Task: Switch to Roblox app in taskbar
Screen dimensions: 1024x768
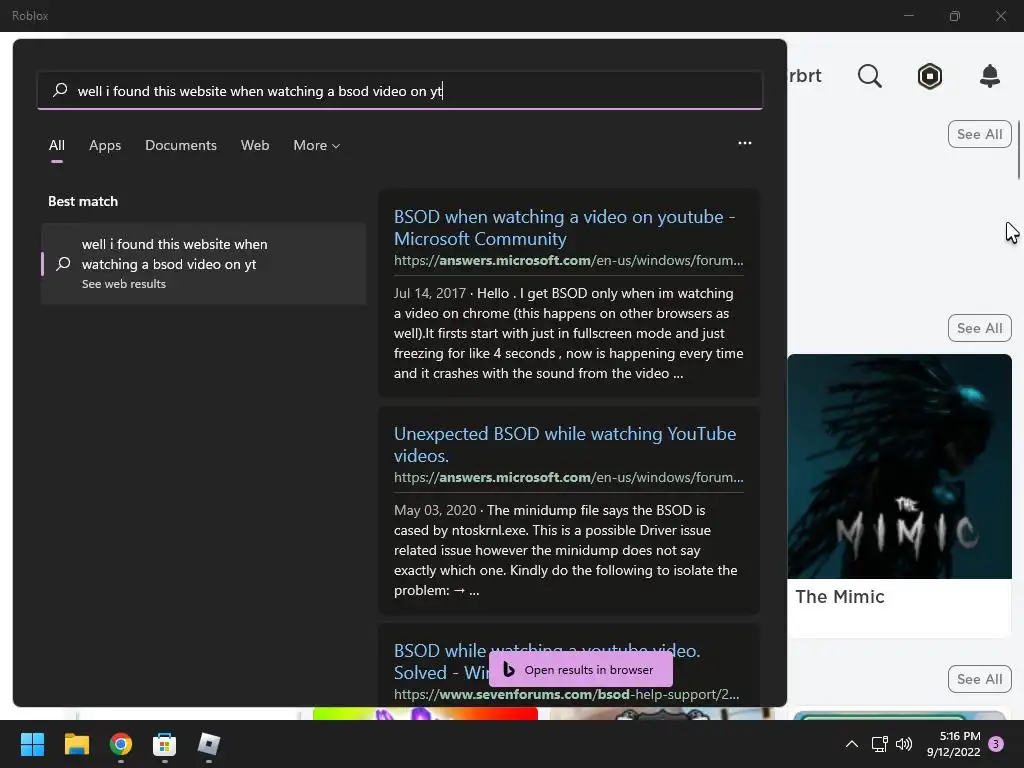Action: (x=208, y=744)
